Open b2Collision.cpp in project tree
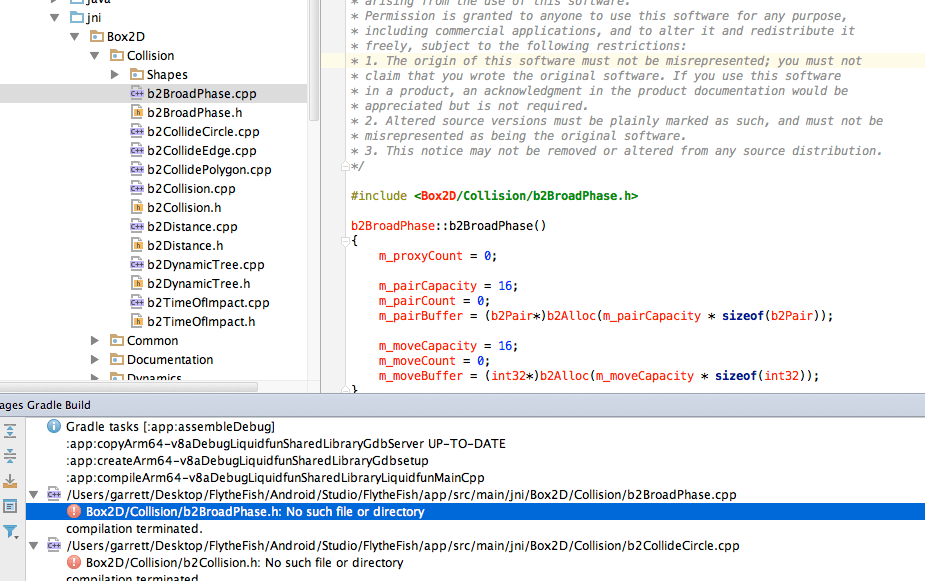Image resolution: width=925 pixels, height=581 pixels. click(191, 188)
